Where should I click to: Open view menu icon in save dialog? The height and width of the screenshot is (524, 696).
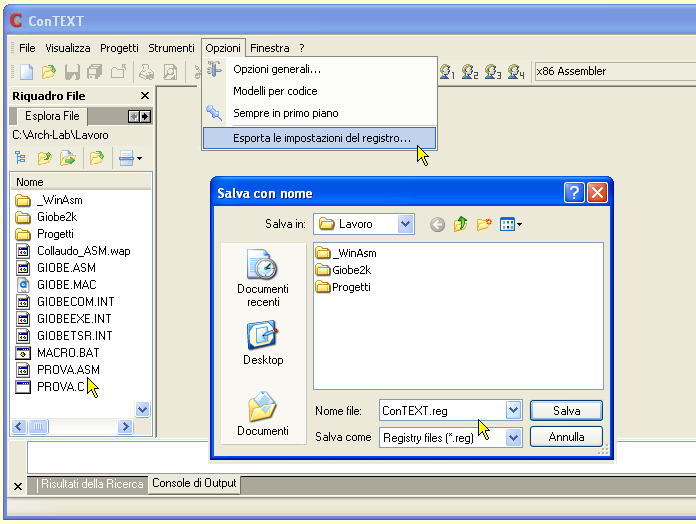point(511,225)
